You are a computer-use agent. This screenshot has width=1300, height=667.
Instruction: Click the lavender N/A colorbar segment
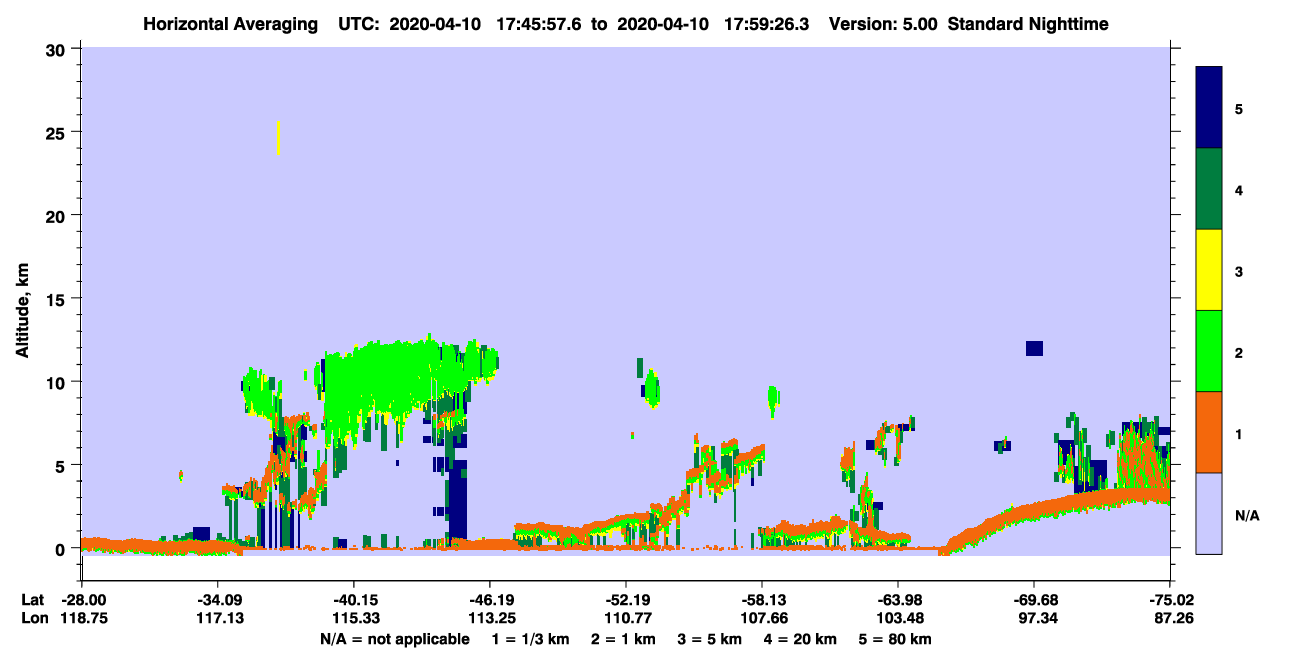[1209, 513]
